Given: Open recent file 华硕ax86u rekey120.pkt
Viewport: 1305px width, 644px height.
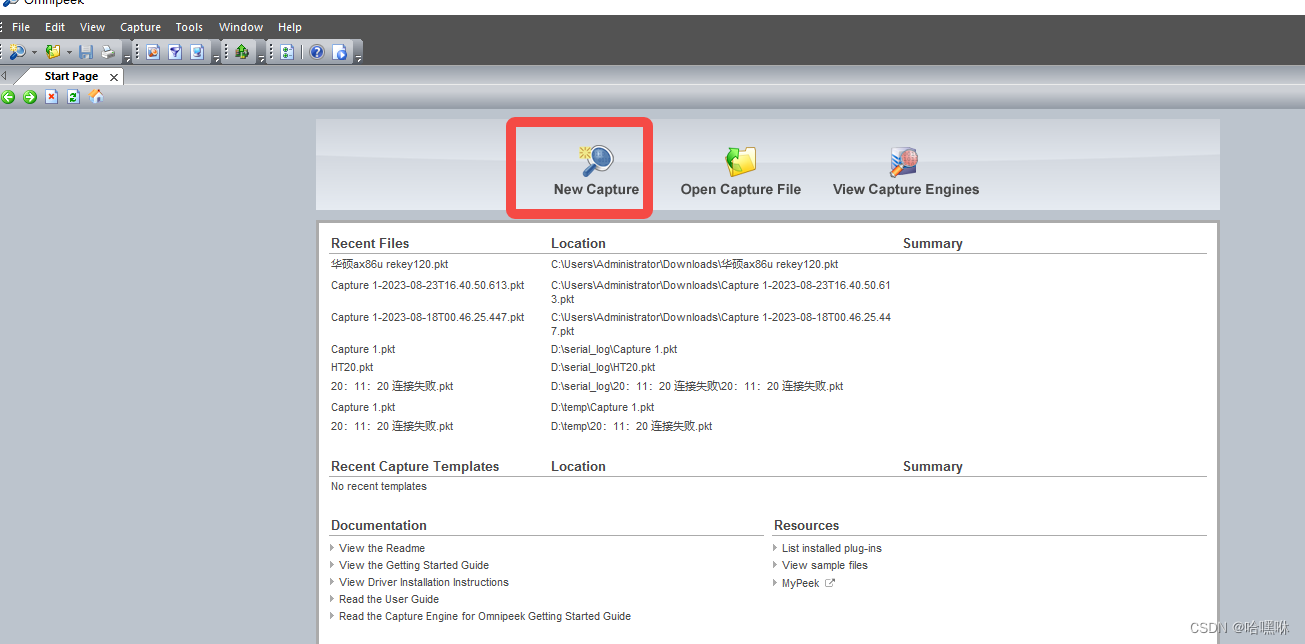Looking at the screenshot, I should (x=390, y=265).
